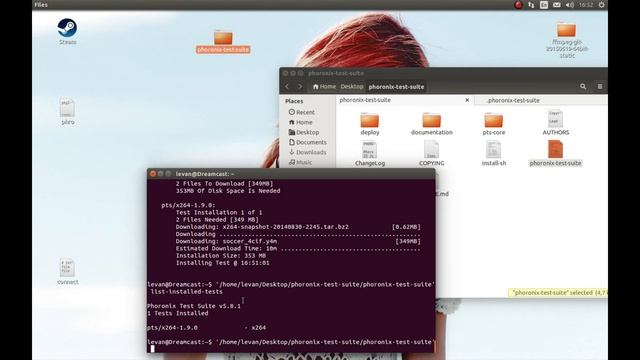Open the Files view options menu
Viewport: 640px width, 360px height.
click(600, 87)
